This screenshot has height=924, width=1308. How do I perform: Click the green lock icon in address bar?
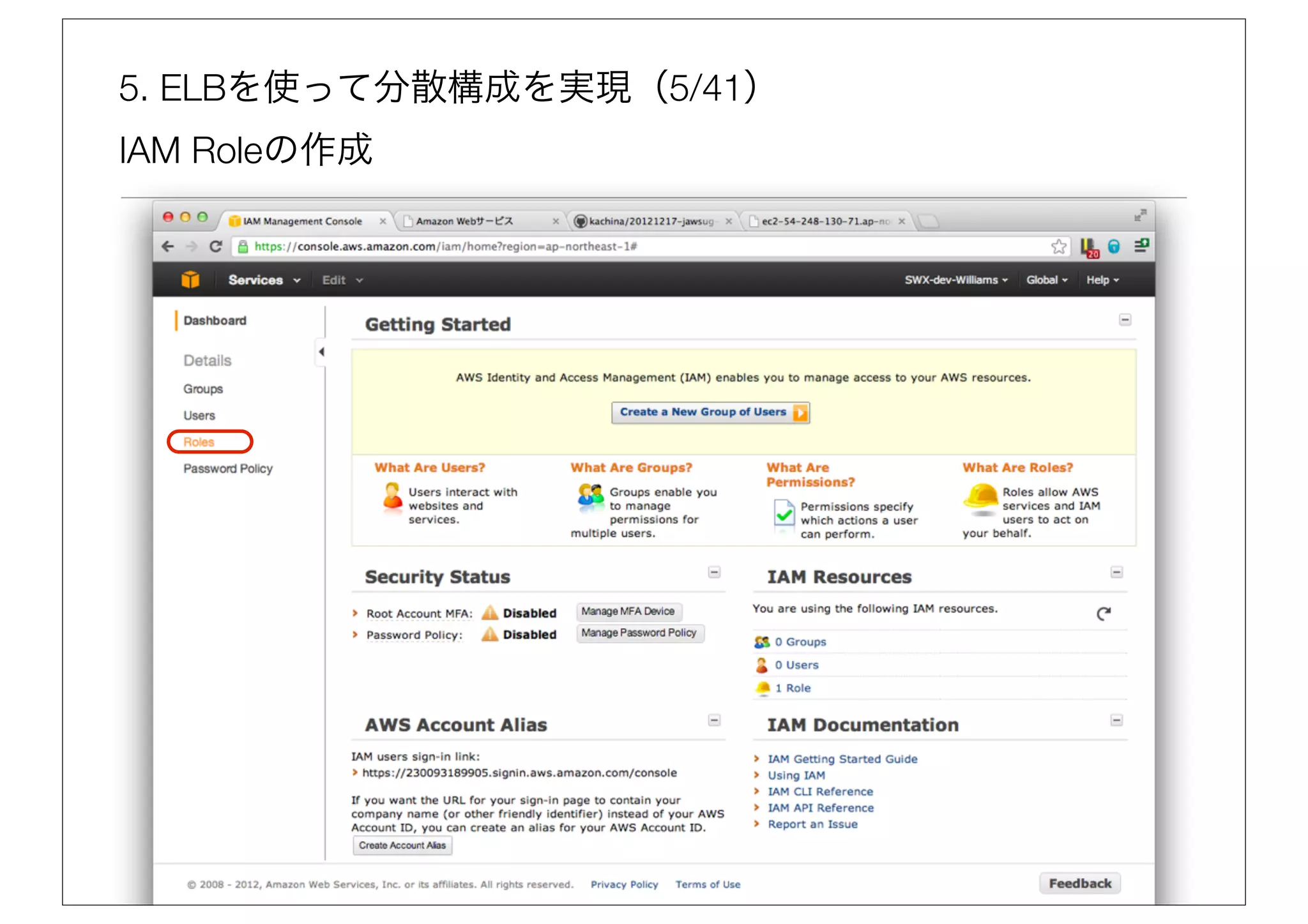pyautogui.click(x=243, y=246)
